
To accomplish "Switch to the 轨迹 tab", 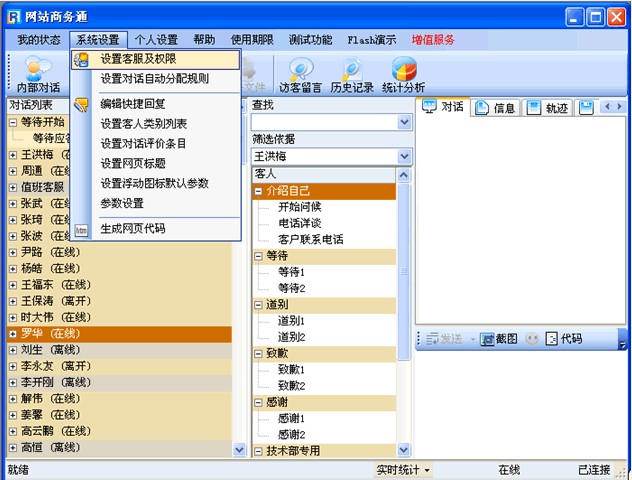I will (548, 108).
